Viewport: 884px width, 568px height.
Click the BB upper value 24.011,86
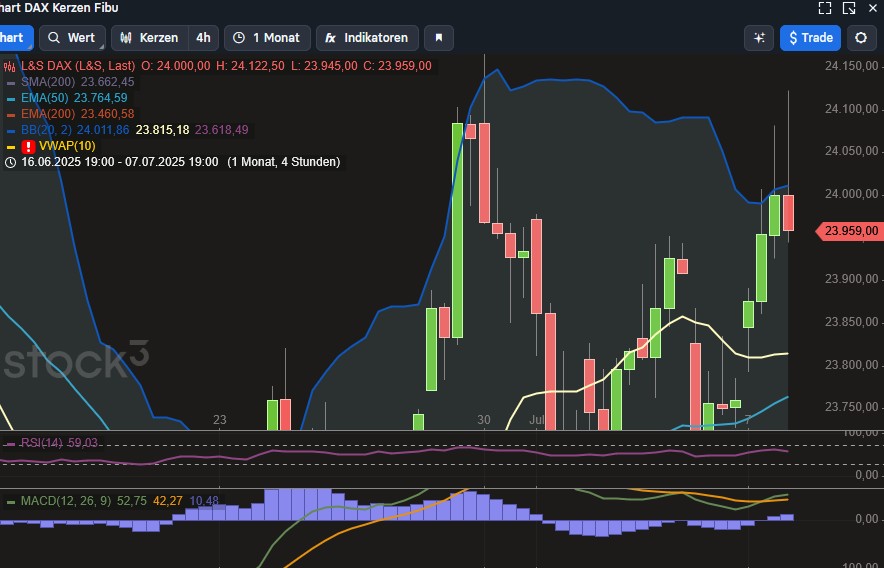pos(103,130)
